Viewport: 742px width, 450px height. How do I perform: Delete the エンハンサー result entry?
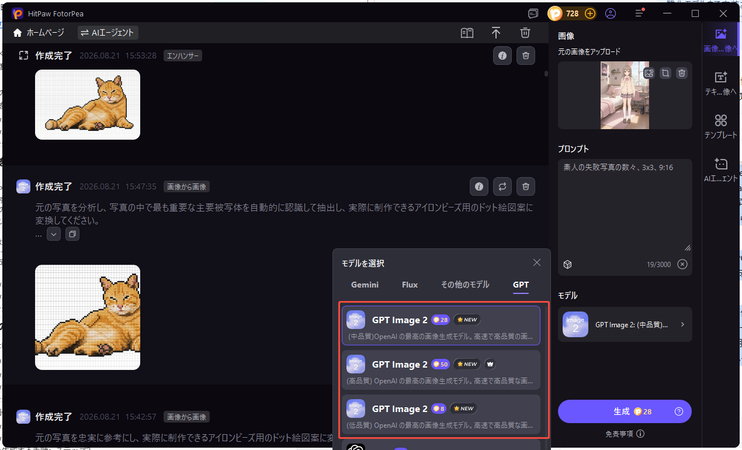click(525, 56)
